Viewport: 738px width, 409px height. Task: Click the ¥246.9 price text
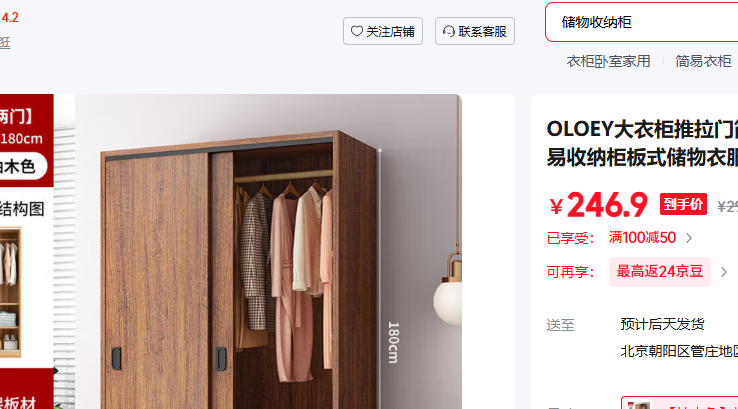tap(598, 205)
